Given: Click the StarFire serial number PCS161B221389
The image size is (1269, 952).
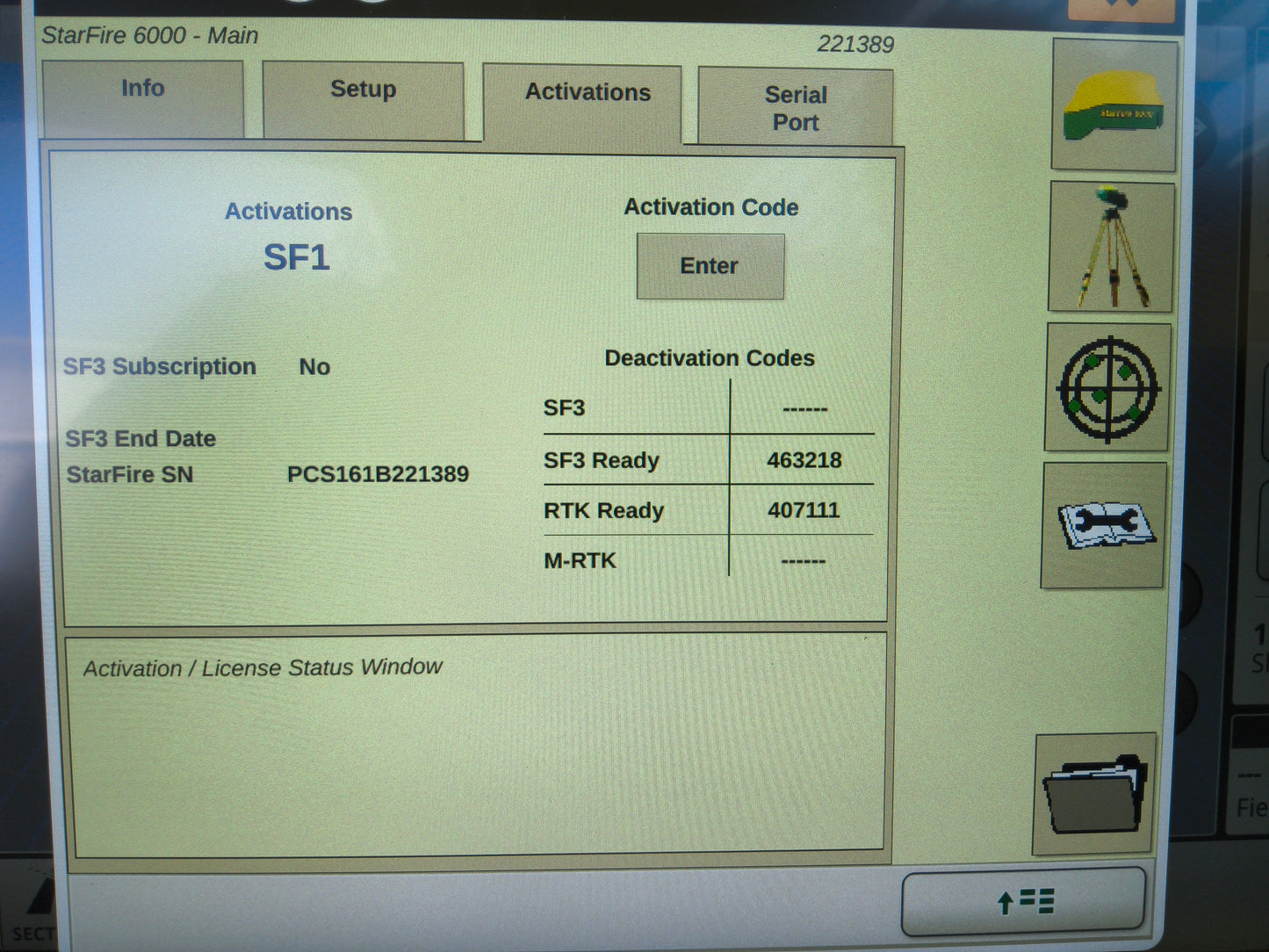Looking at the screenshot, I should 378,474.
